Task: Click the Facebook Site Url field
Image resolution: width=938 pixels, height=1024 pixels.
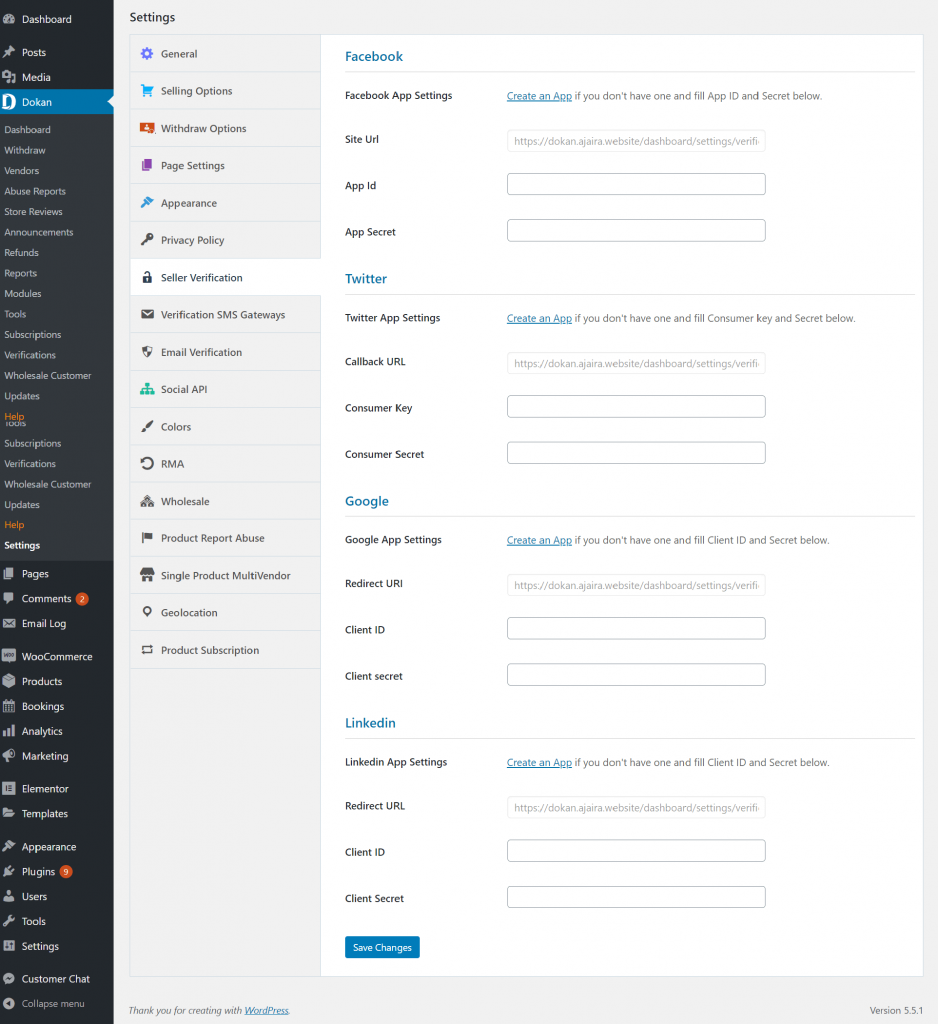Action: (636, 141)
